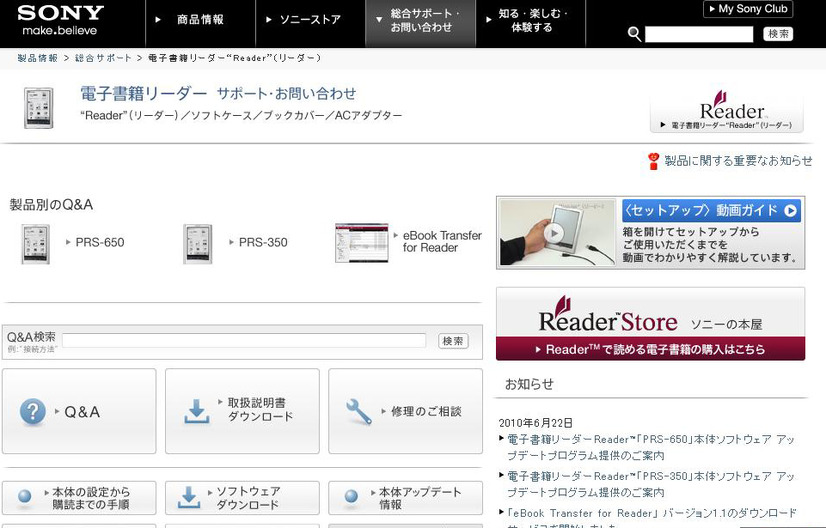This screenshot has width=826, height=528.
Task: Click the PRS-350 device thumbnail
Action: 198,244
